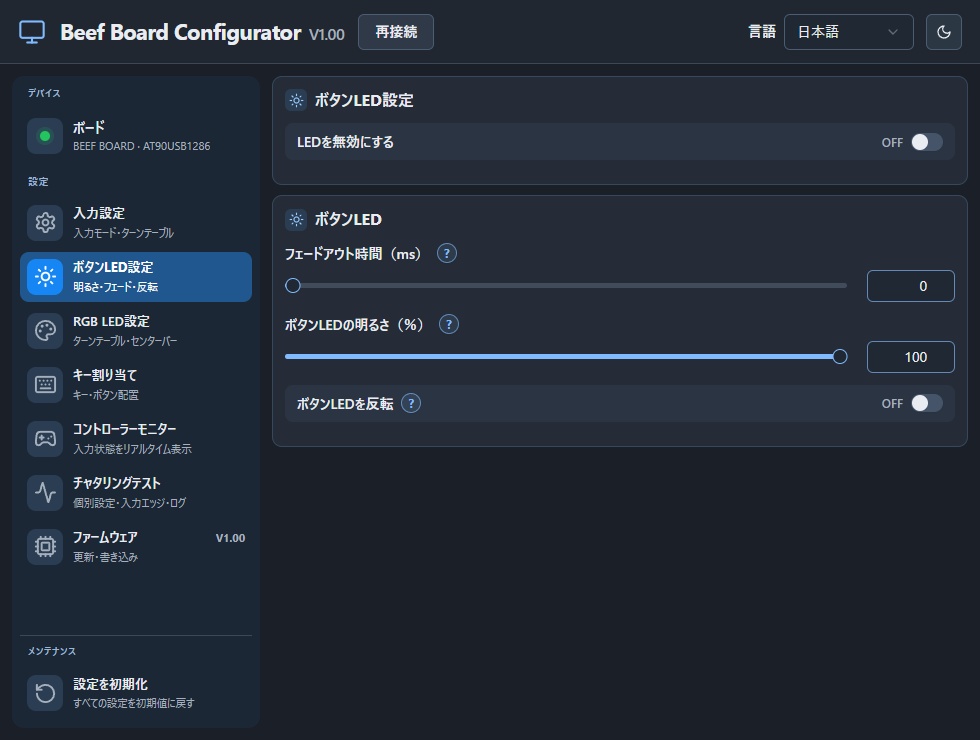This screenshot has width=980, height=740.
Task: Toggle the ボタンLEDを反転 switch
Action: tap(927, 404)
